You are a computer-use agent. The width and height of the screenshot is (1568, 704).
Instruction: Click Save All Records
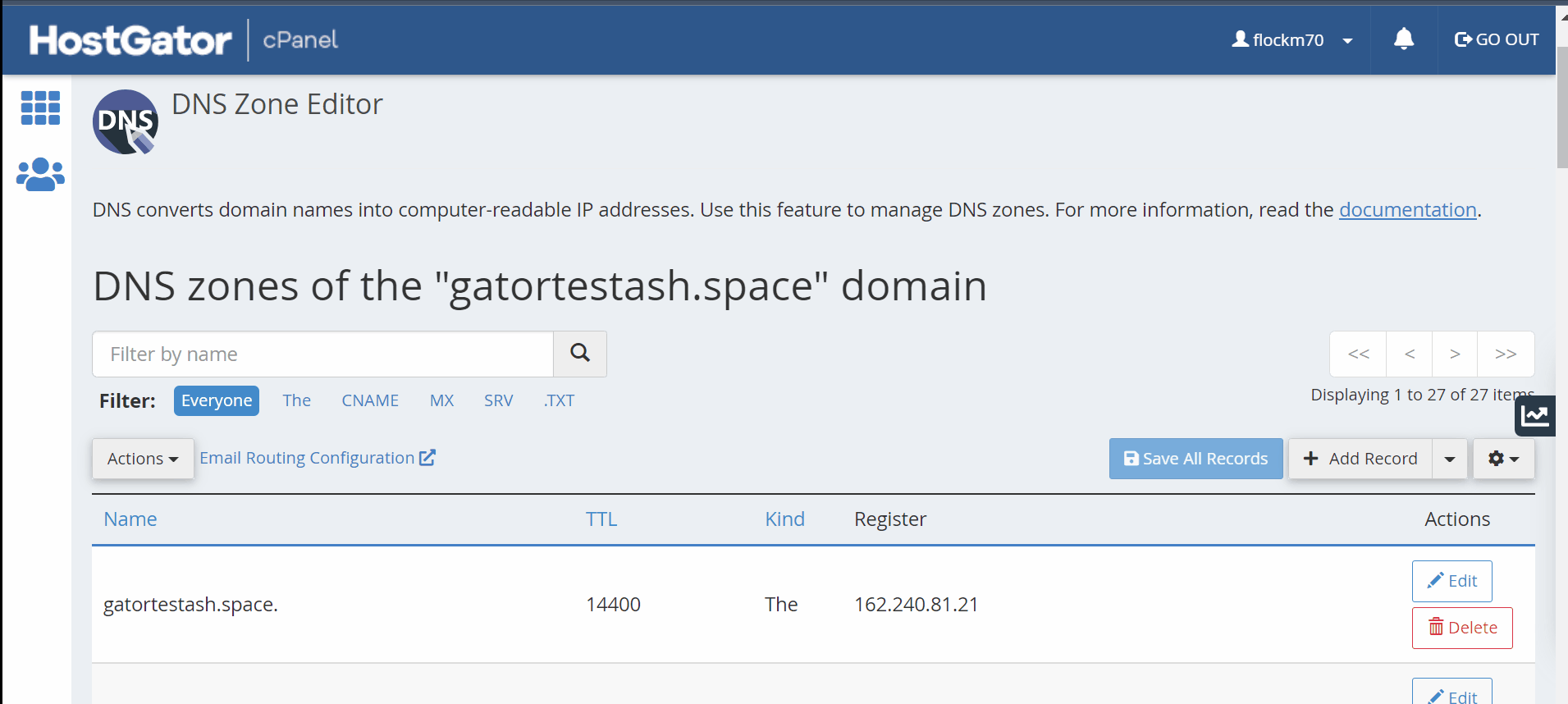point(1195,459)
